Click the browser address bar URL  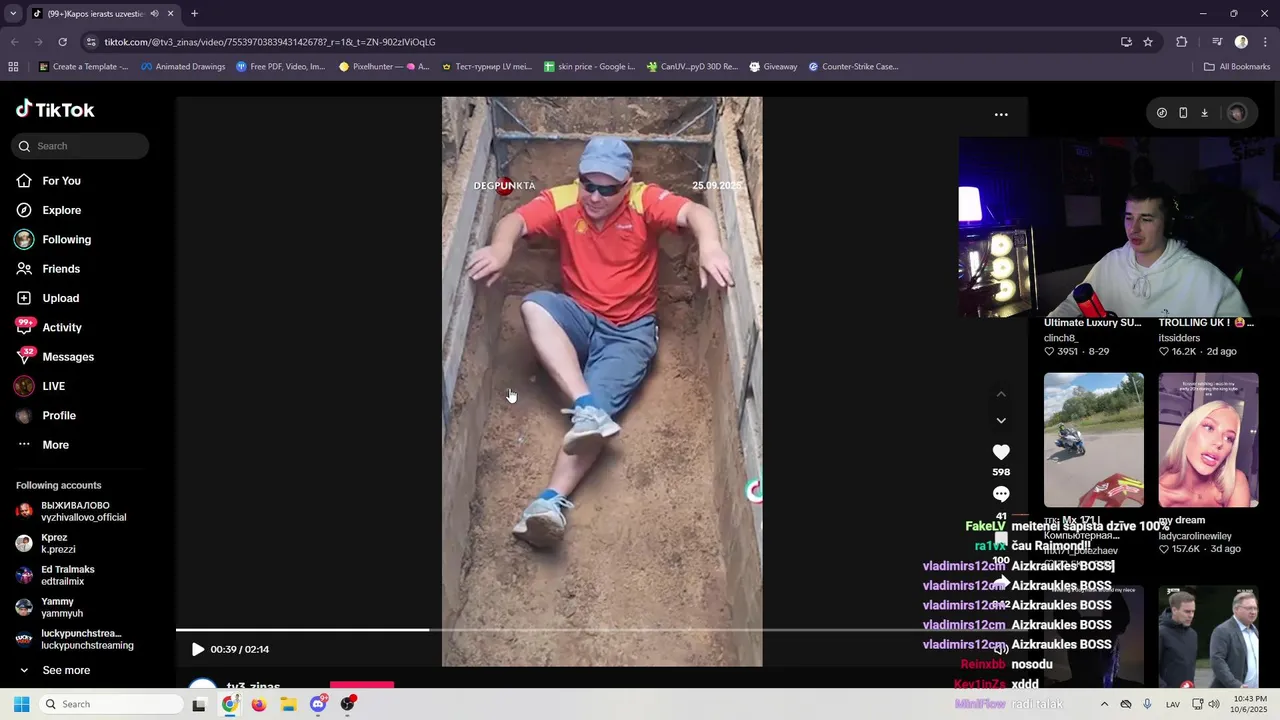[270, 42]
